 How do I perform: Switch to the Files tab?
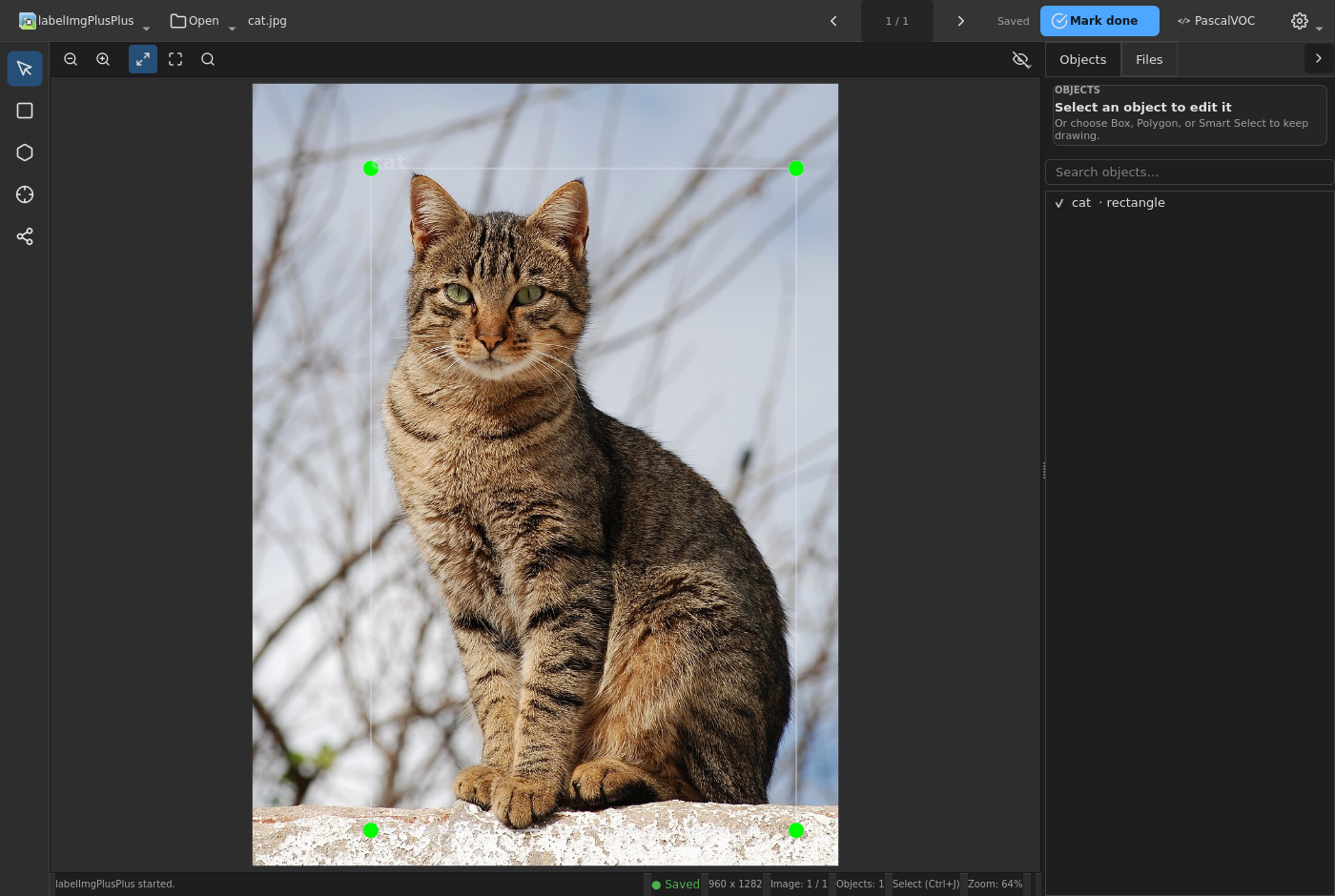[1149, 59]
